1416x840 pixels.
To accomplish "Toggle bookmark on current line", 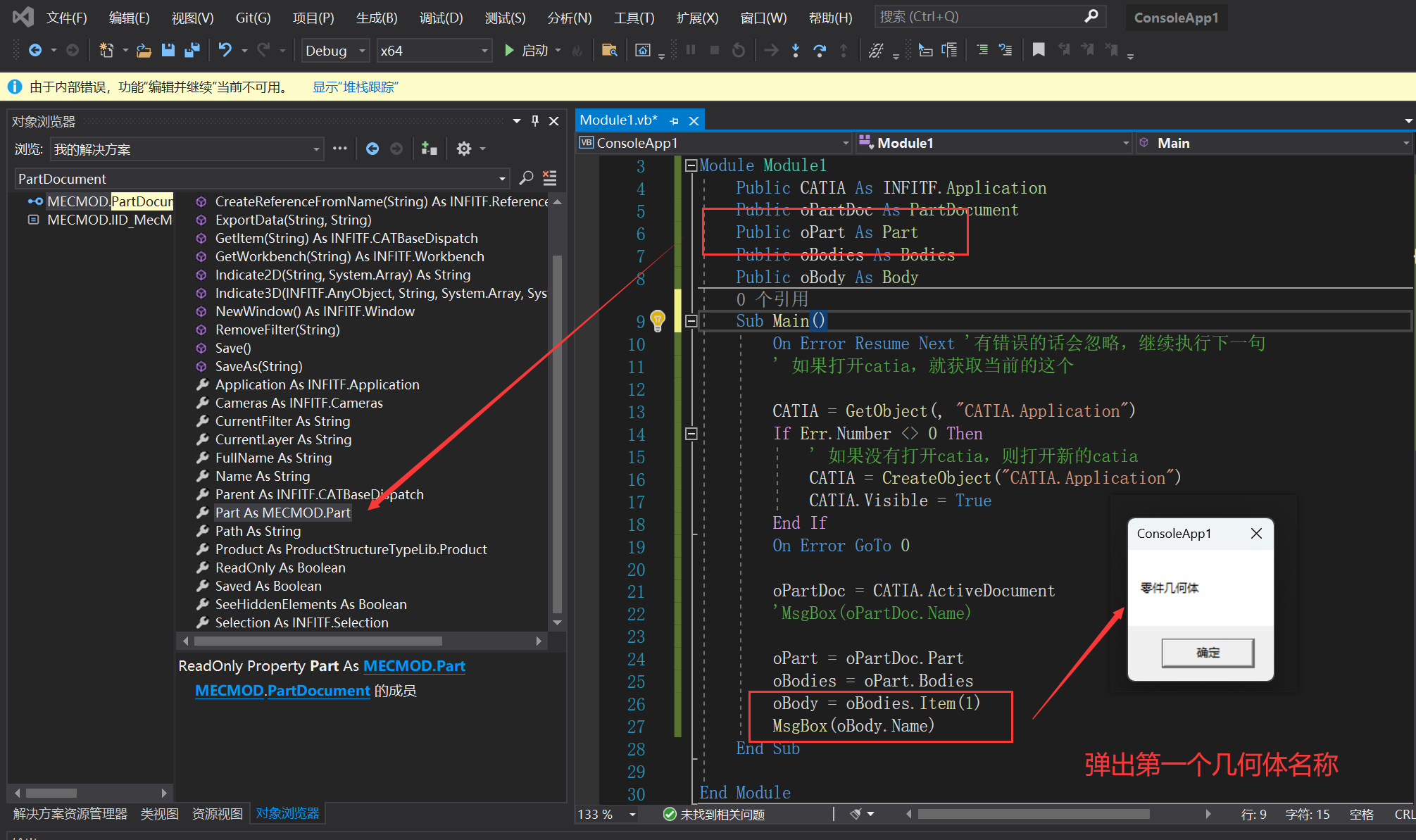I will (x=1039, y=50).
